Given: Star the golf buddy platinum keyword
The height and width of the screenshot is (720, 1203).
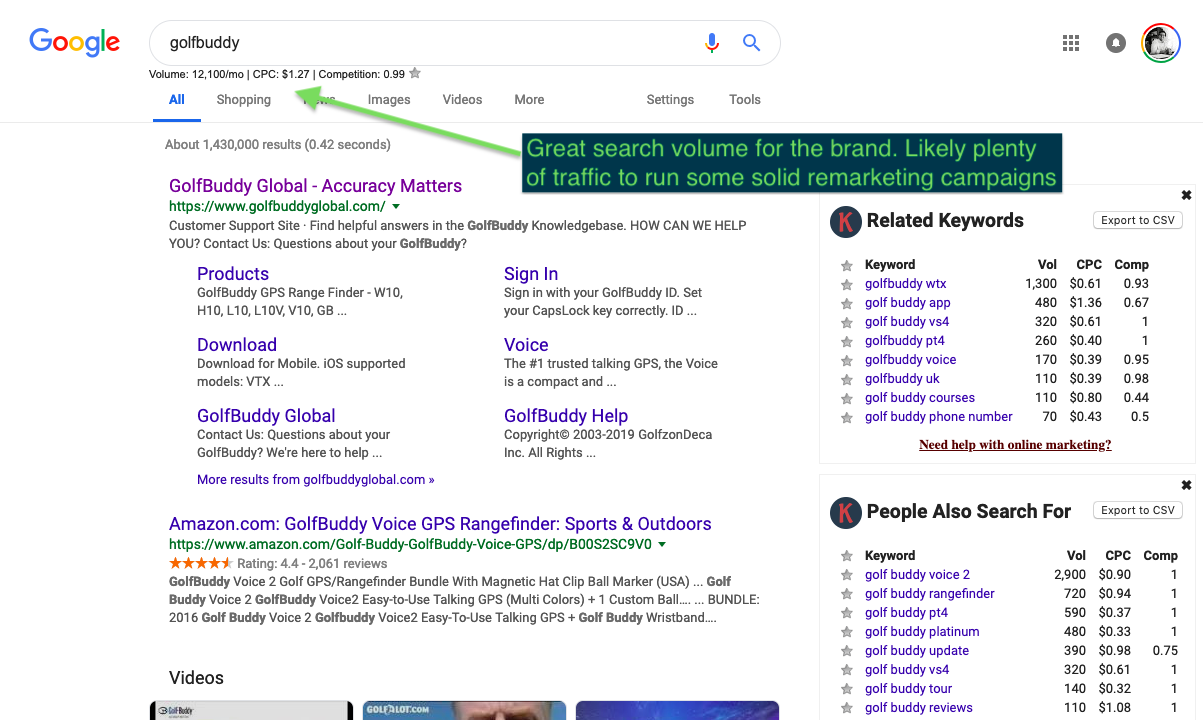Looking at the screenshot, I should coord(847,632).
